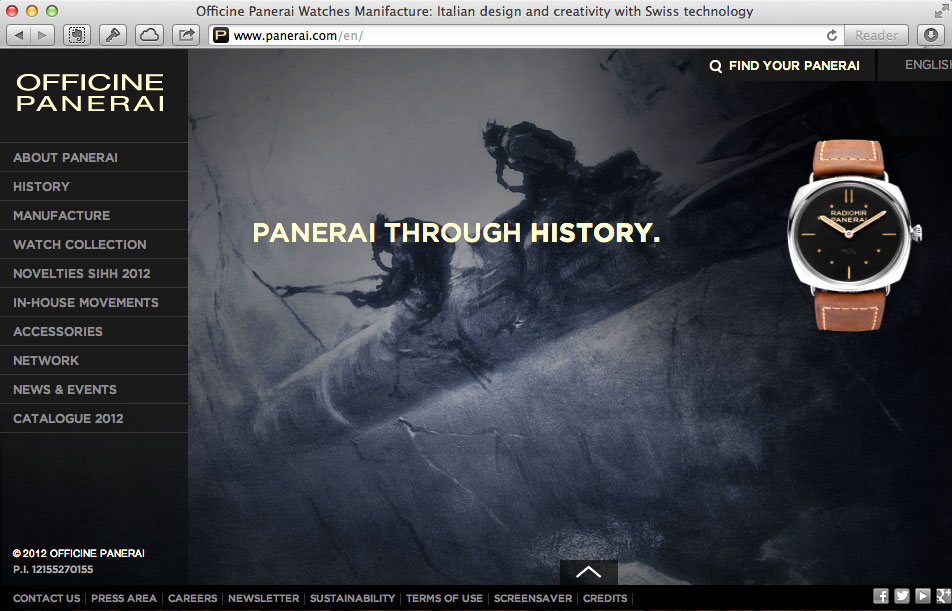Open the Manufacture menu item
The height and width of the screenshot is (611, 952).
tap(94, 216)
